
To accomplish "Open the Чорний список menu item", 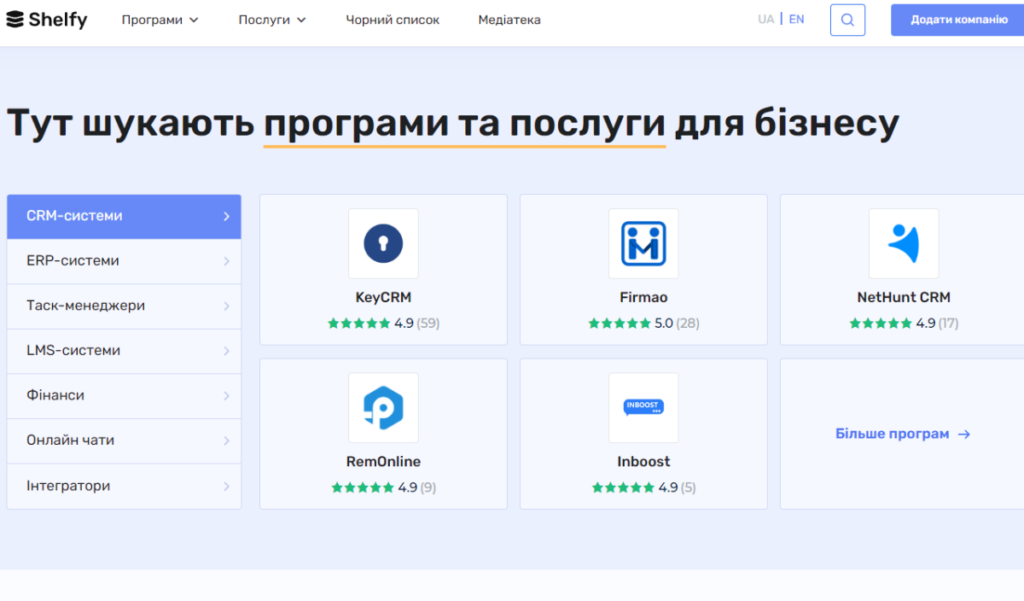I will (x=392, y=18).
